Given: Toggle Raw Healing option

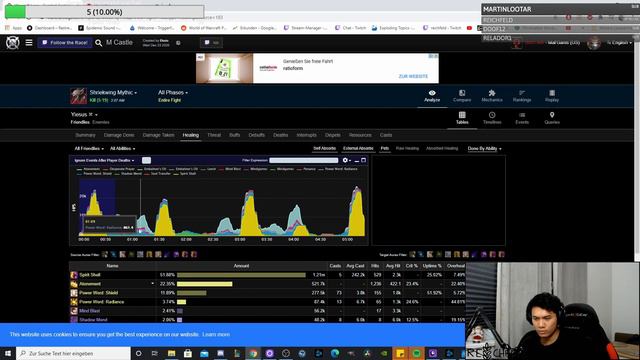Looking at the screenshot, I should tap(407, 149).
